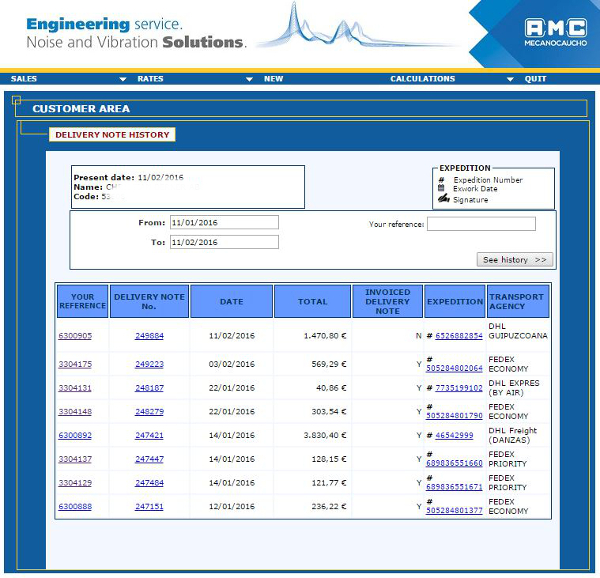Open the CALCULATIONS menu

422,79
